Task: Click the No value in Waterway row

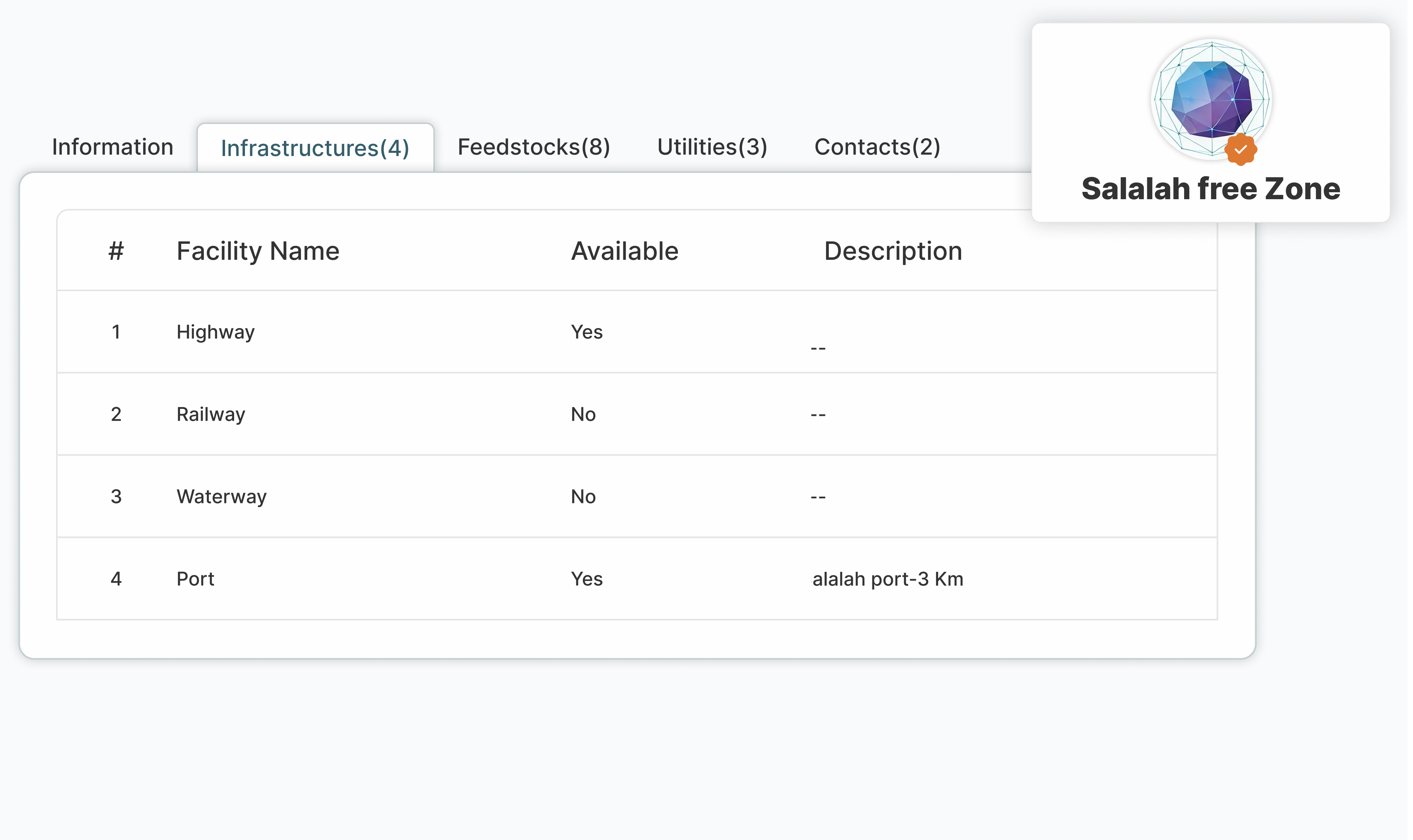Action: point(584,496)
